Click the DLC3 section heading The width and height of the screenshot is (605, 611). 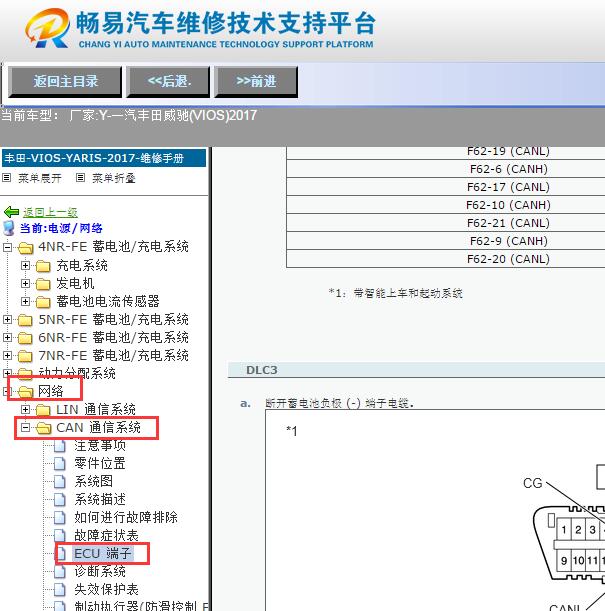(262, 370)
